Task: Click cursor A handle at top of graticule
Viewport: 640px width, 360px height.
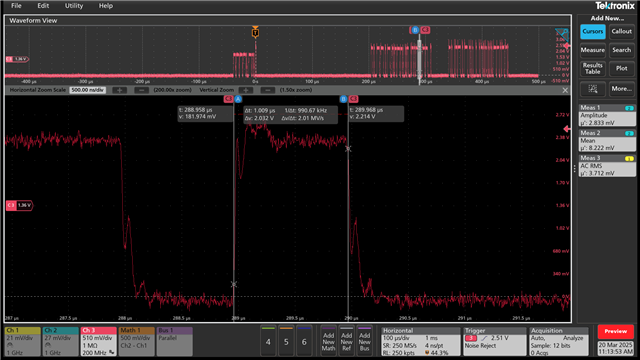Action: point(238,99)
